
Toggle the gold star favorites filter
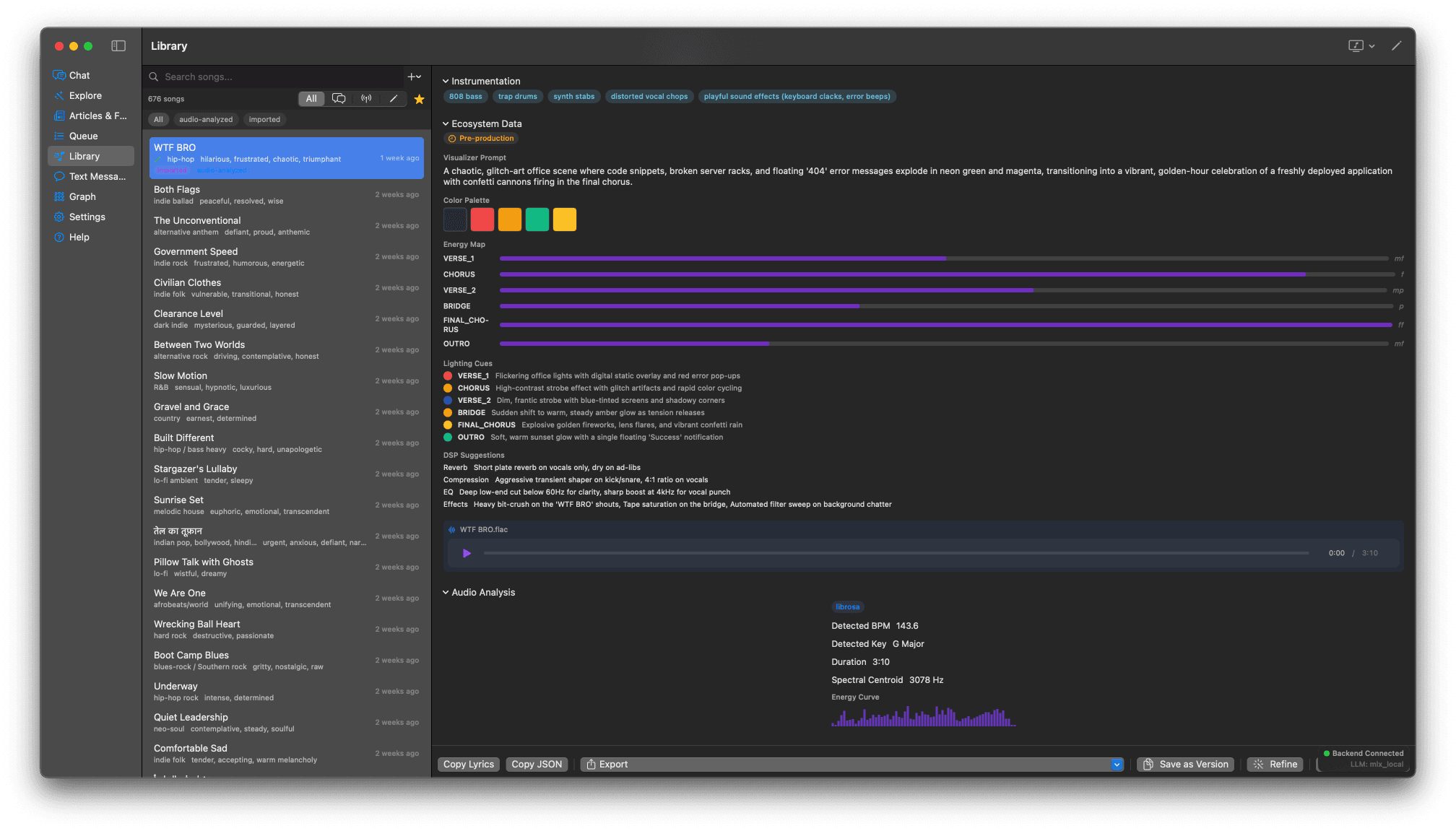pos(419,99)
